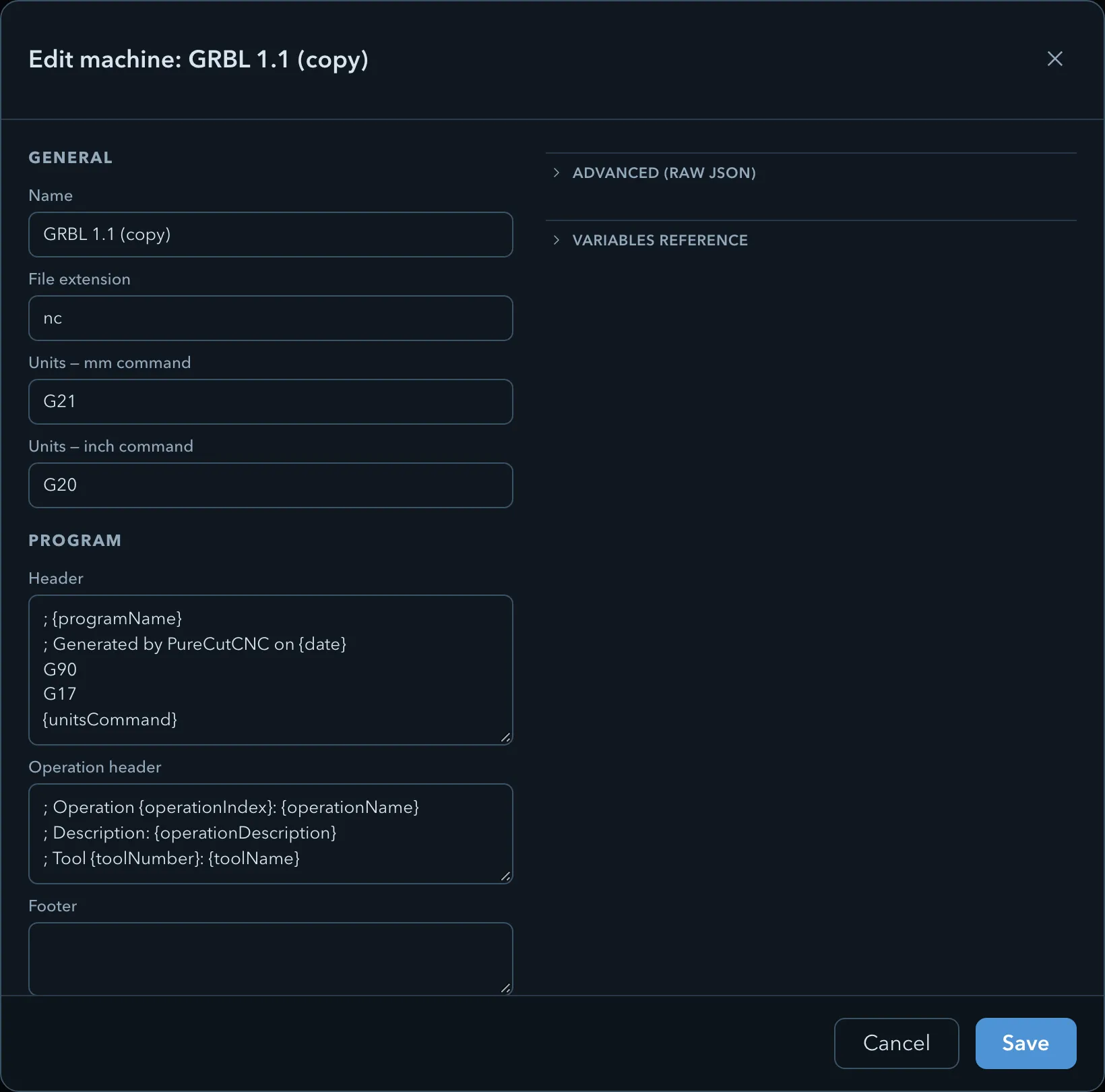The image size is (1105, 1092).
Task: Click inside the empty Footer text area
Action: 271,959
